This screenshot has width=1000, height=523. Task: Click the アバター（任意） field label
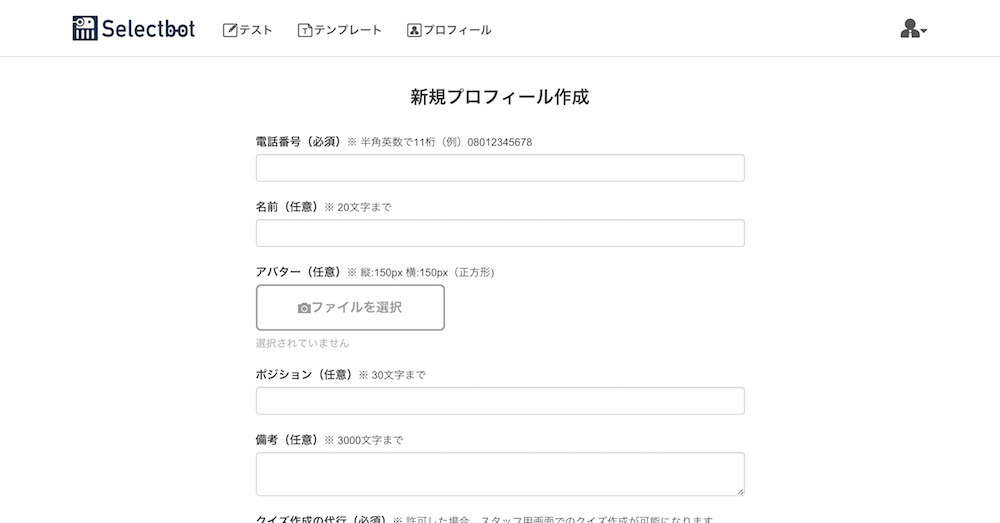[x=299, y=272]
